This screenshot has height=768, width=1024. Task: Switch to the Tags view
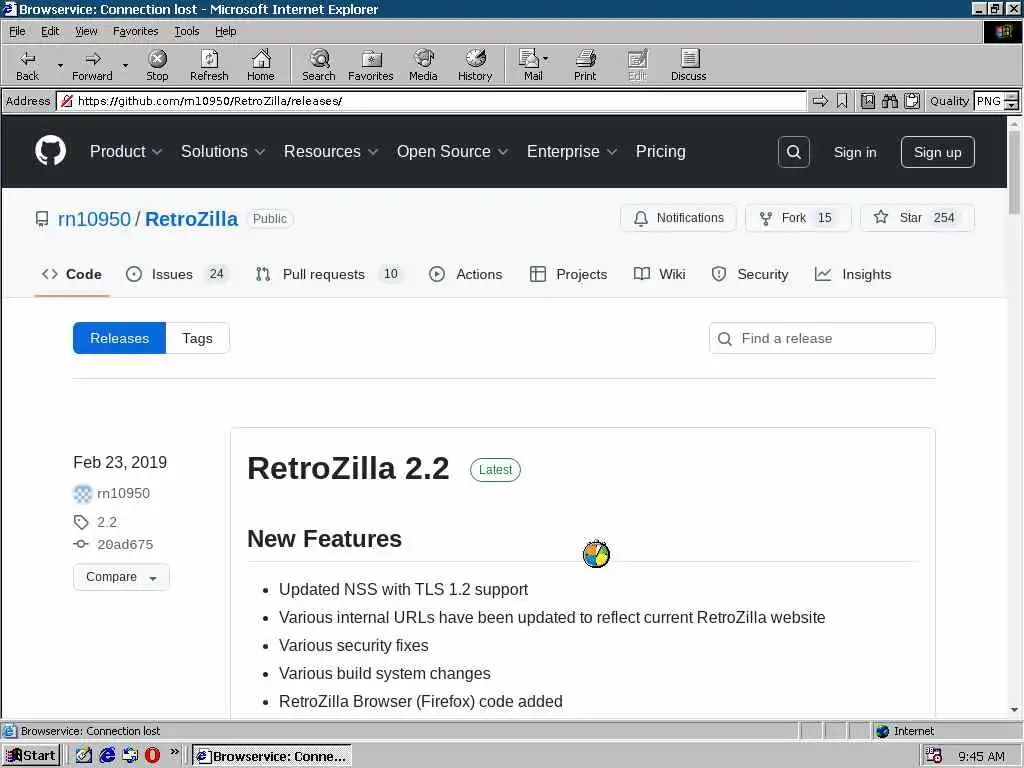197,338
